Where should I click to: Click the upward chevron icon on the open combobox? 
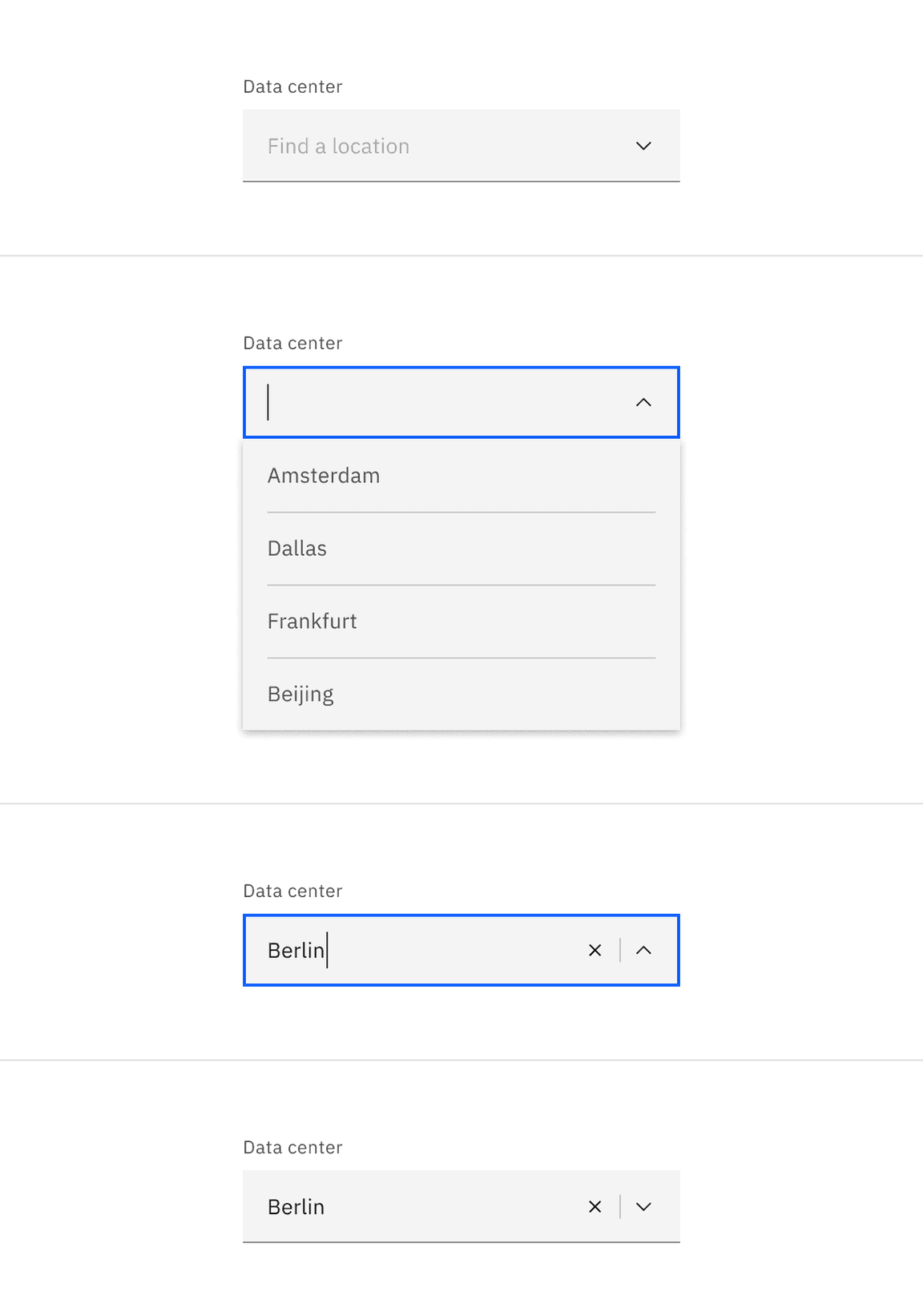pos(643,403)
